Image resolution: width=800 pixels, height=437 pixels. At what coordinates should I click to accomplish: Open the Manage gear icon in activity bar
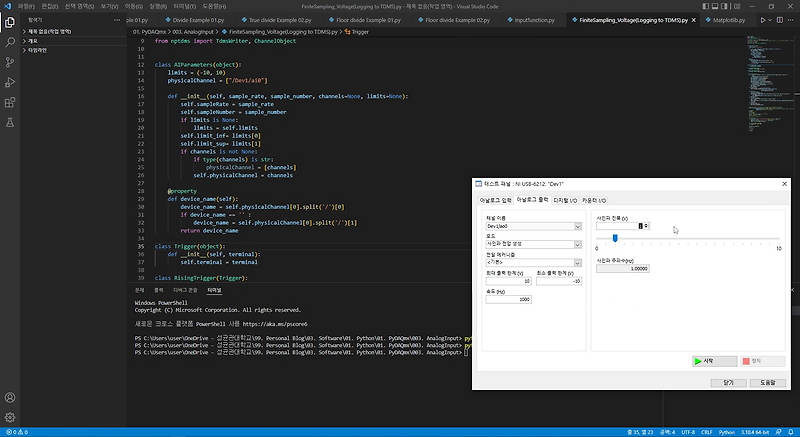click(x=10, y=415)
